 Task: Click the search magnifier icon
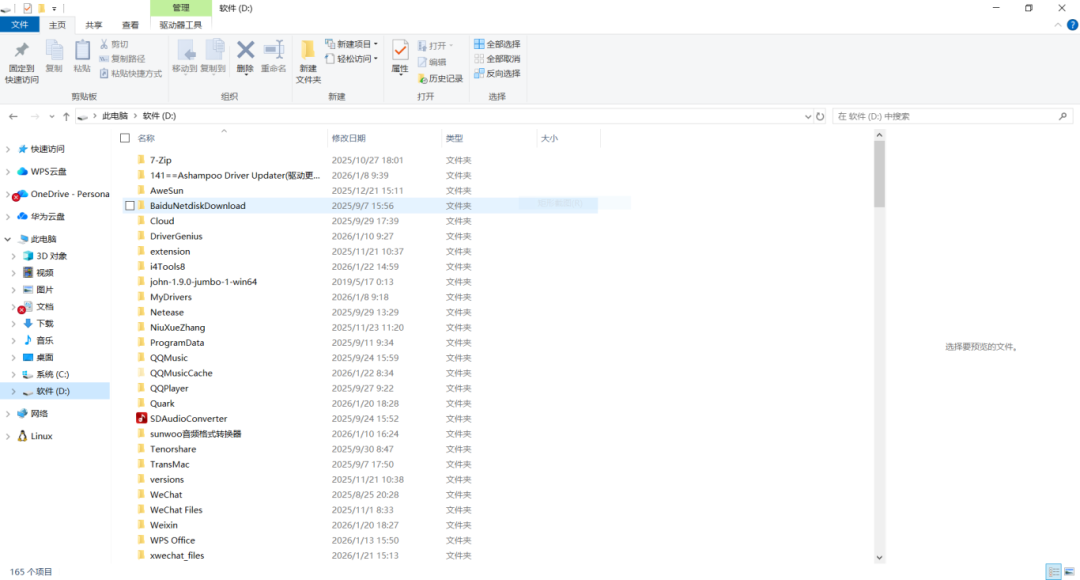coord(1063,116)
